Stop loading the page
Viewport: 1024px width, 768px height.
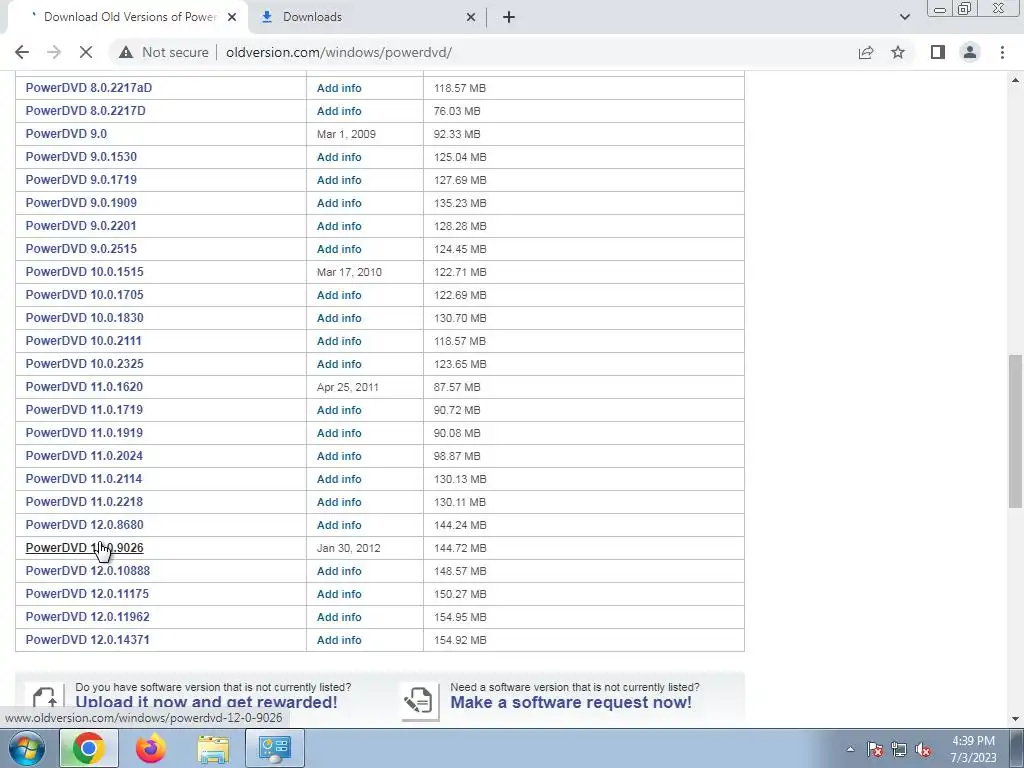click(86, 52)
